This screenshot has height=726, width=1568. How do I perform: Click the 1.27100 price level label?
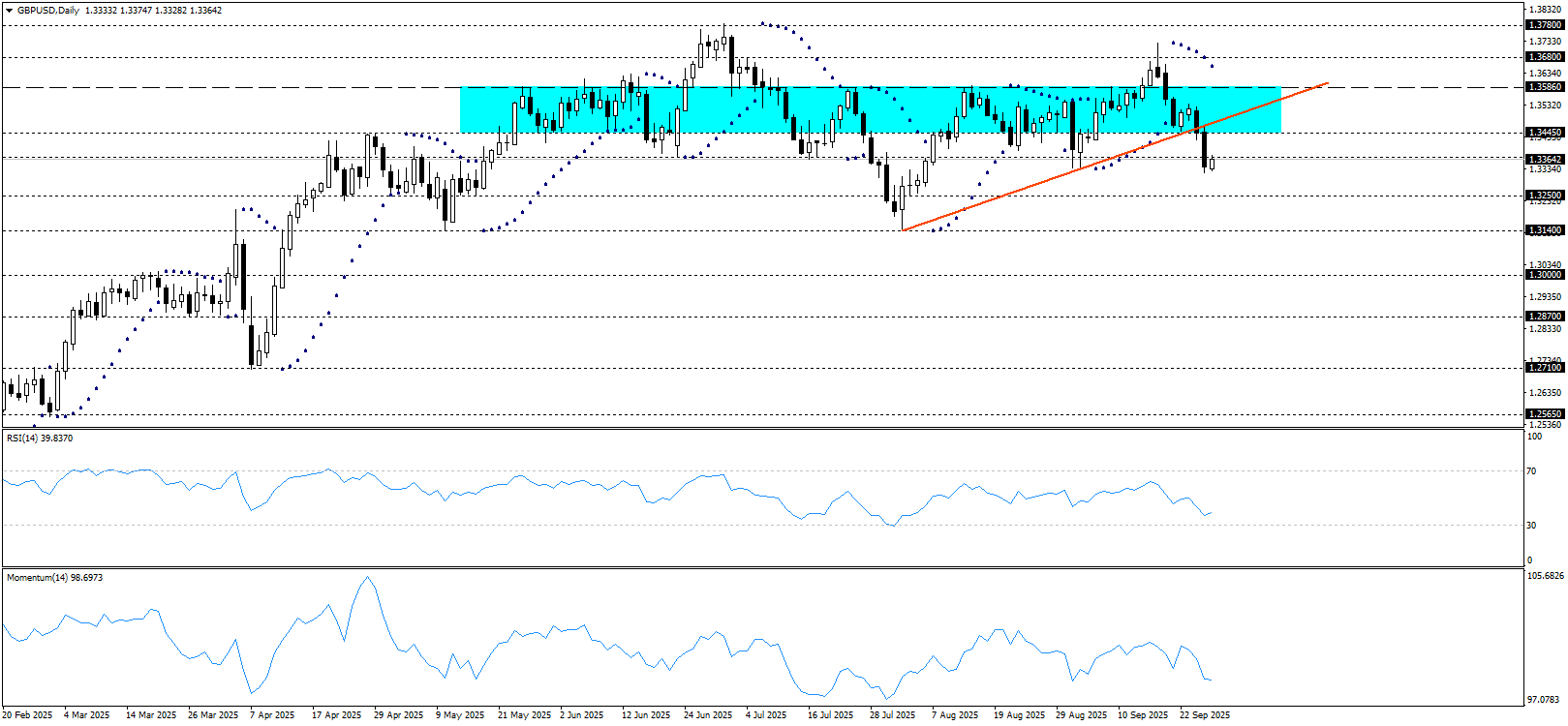point(1545,368)
